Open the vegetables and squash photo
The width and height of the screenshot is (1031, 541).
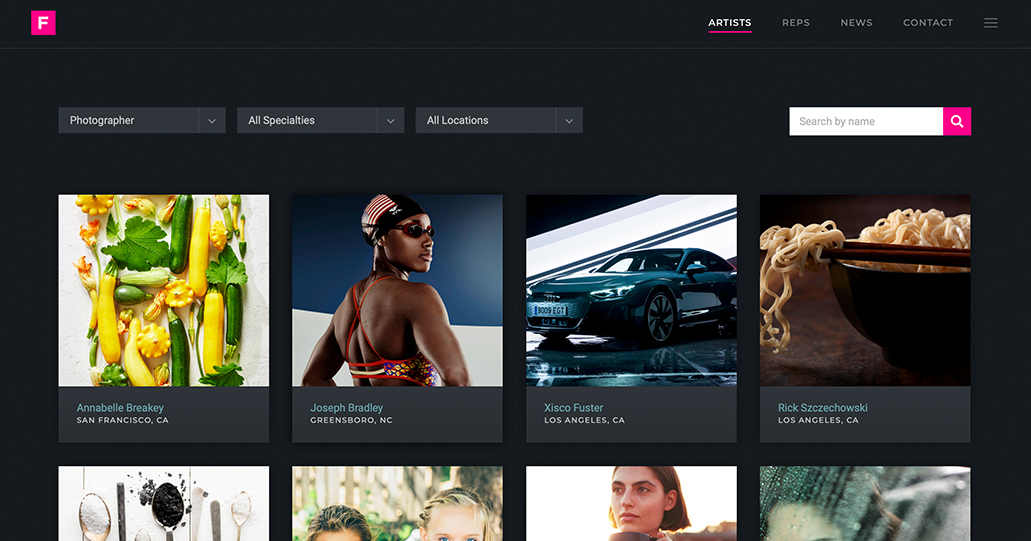pos(163,290)
